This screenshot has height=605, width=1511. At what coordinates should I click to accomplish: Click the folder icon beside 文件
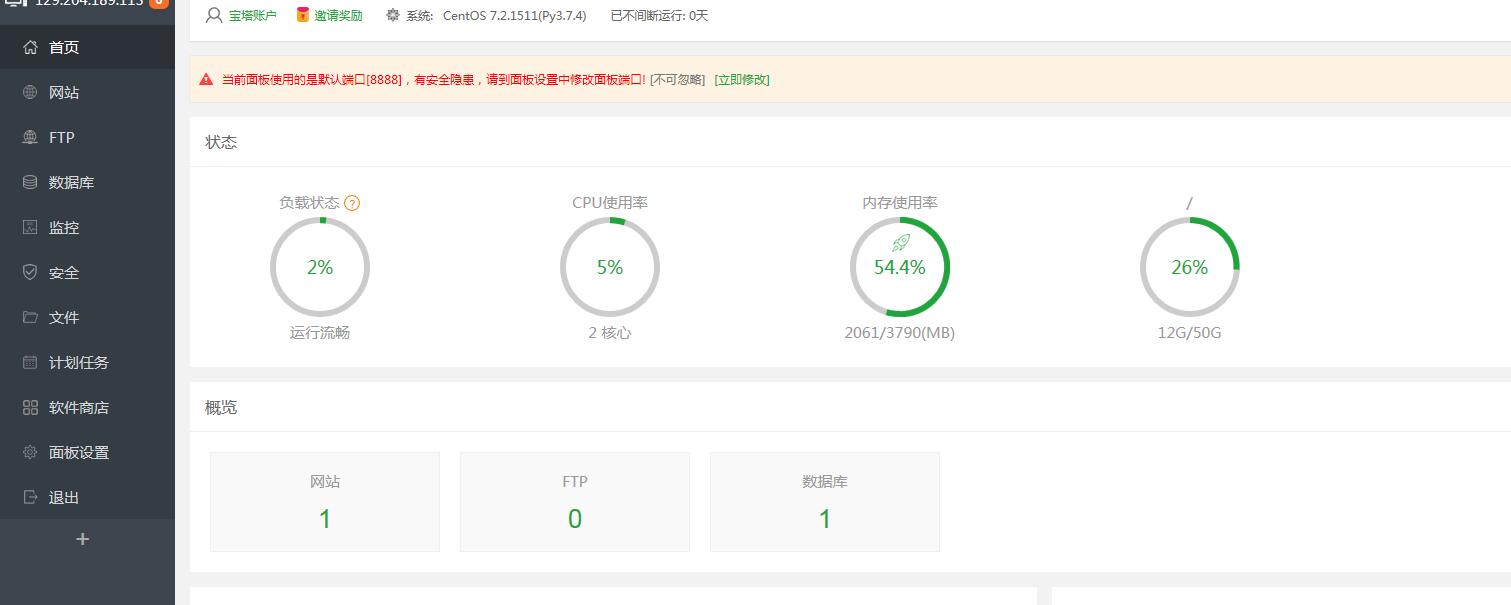[x=30, y=317]
